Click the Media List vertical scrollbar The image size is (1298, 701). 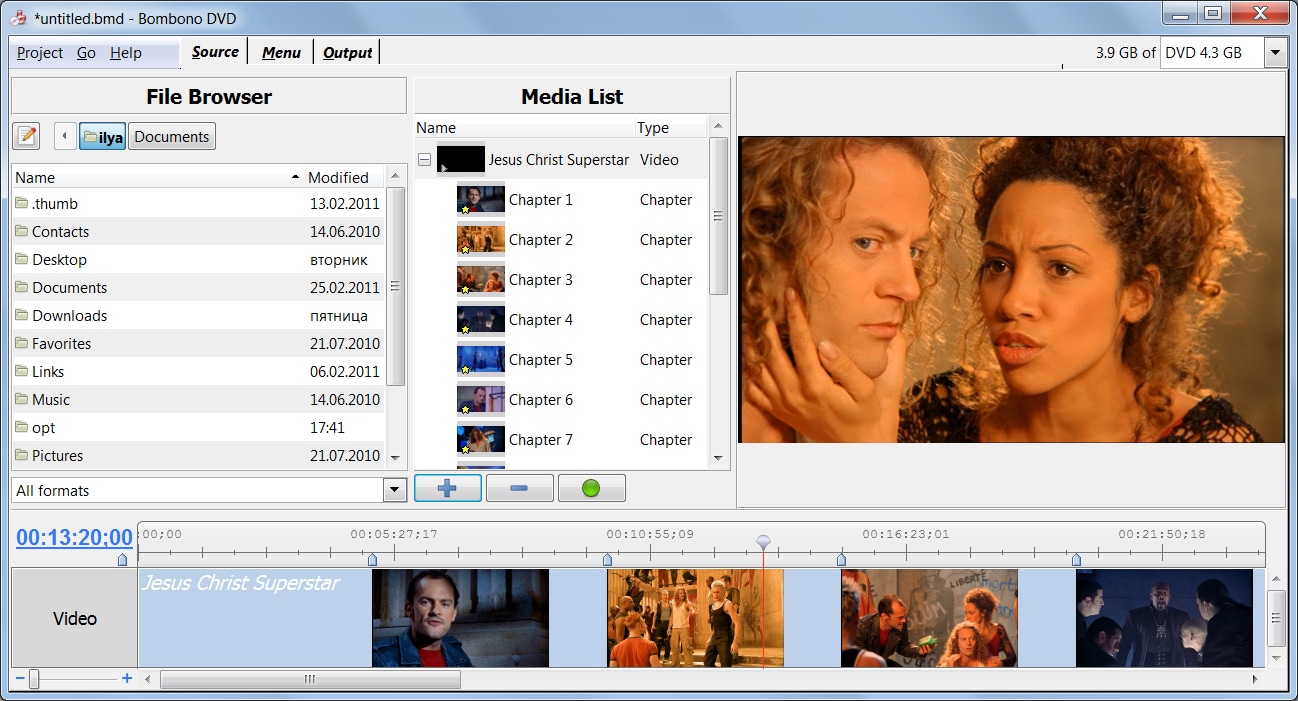[718, 216]
